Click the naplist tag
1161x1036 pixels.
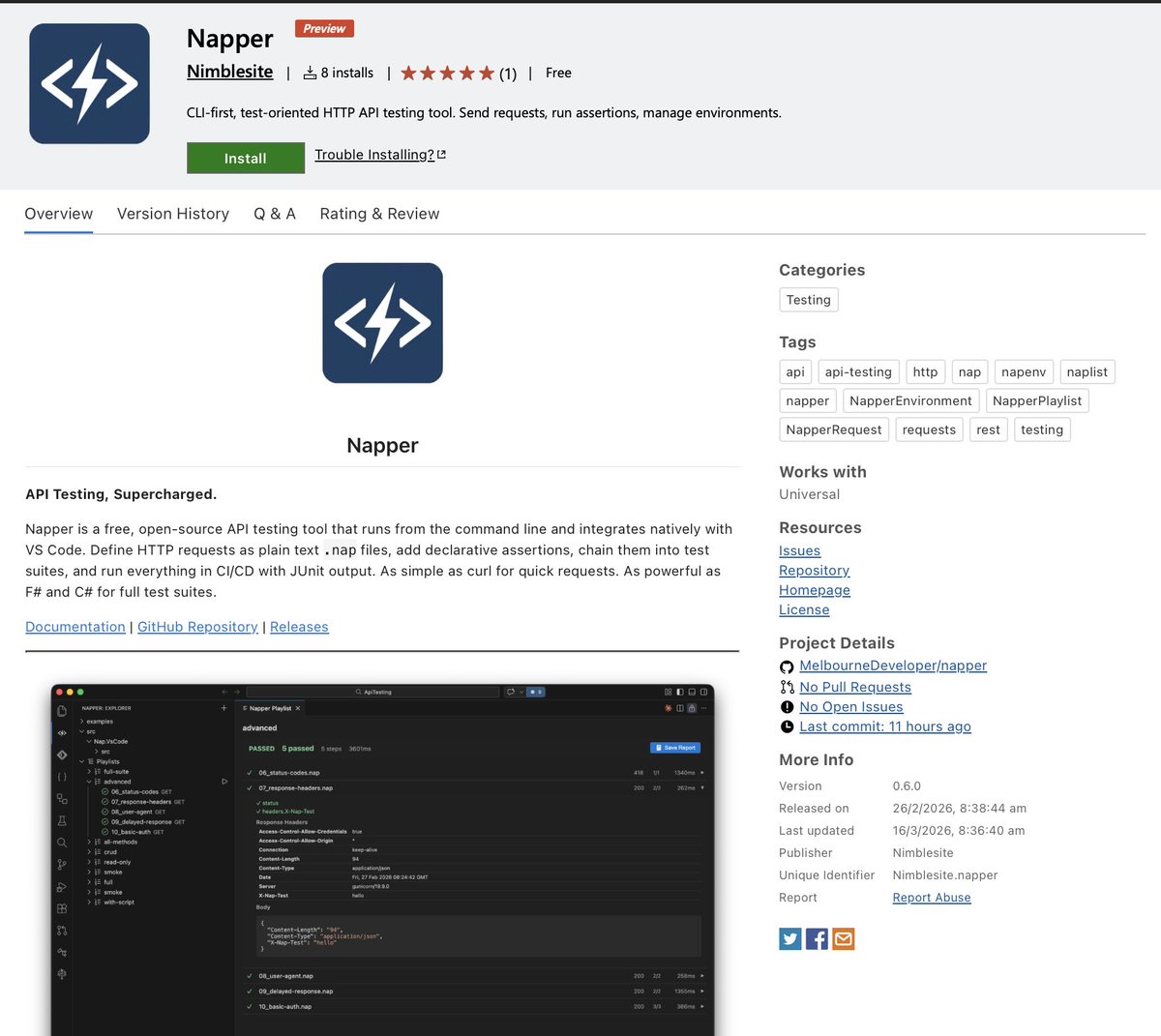point(1087,372)
